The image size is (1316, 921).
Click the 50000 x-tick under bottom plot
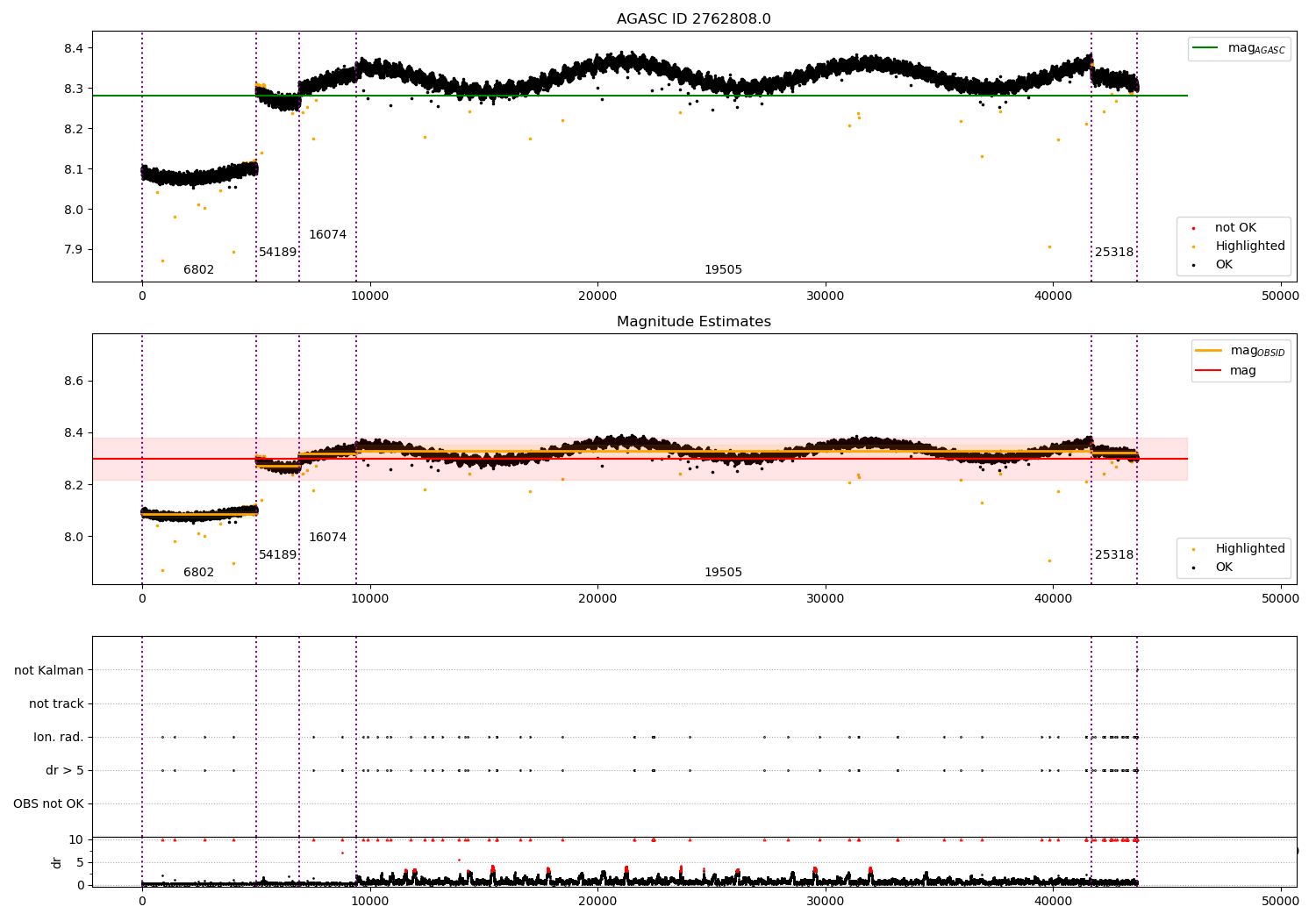click(x=1280, y=901)
